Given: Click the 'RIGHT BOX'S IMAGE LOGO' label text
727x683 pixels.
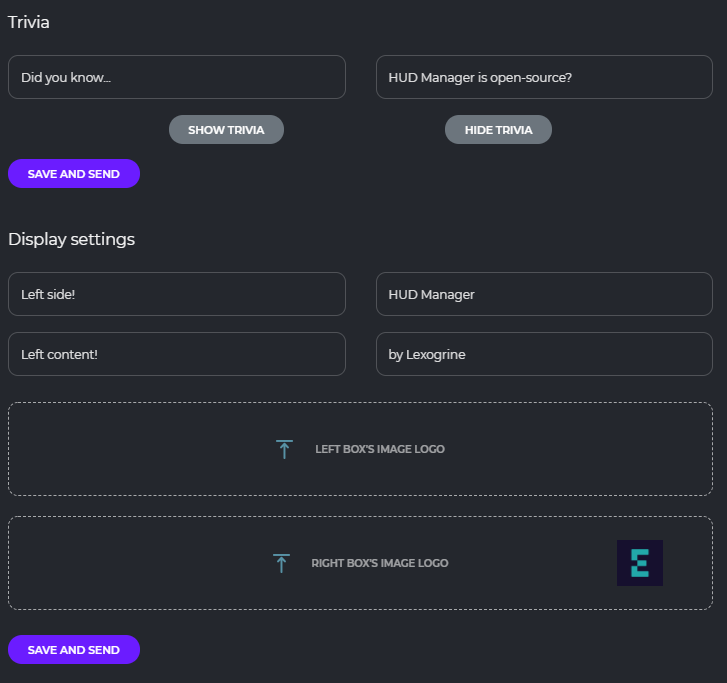Looking at the screenshot, I should (380, 563).
